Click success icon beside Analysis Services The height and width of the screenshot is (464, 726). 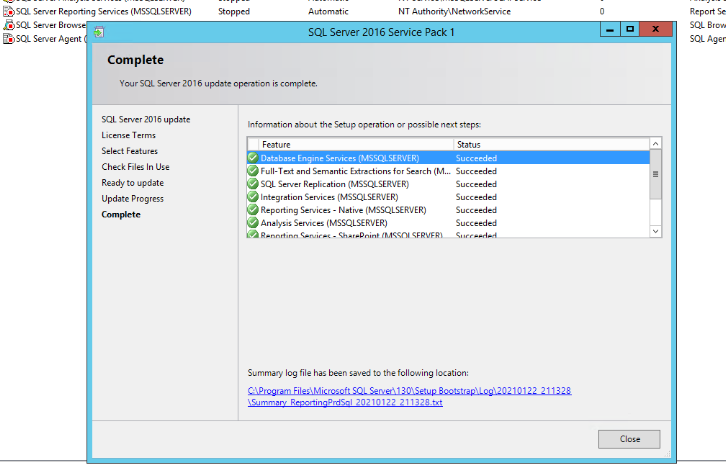(x=253, y=222)
